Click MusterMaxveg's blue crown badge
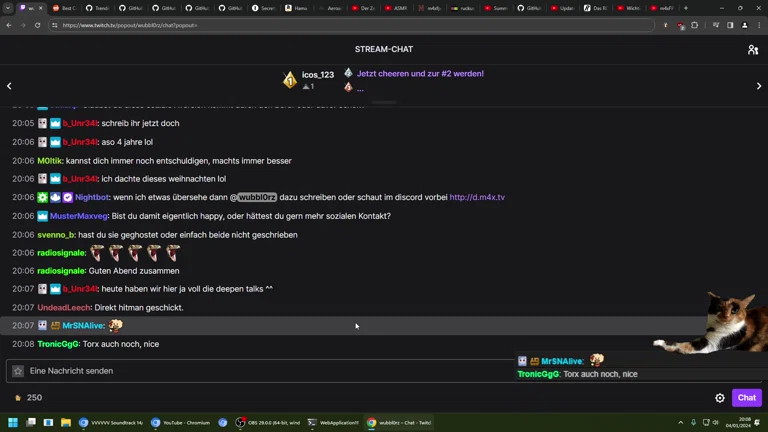 [x=43, y=216]
